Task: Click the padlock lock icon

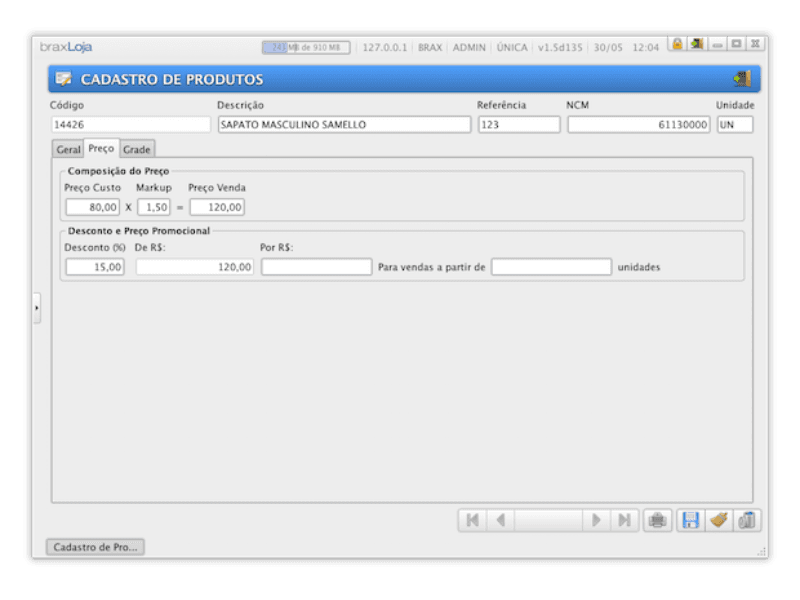Action: [677, 44]
